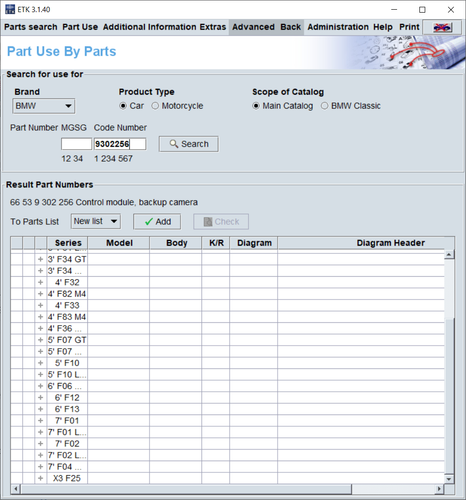Expand the 3' F34 GT series row

tap(40, 259)
